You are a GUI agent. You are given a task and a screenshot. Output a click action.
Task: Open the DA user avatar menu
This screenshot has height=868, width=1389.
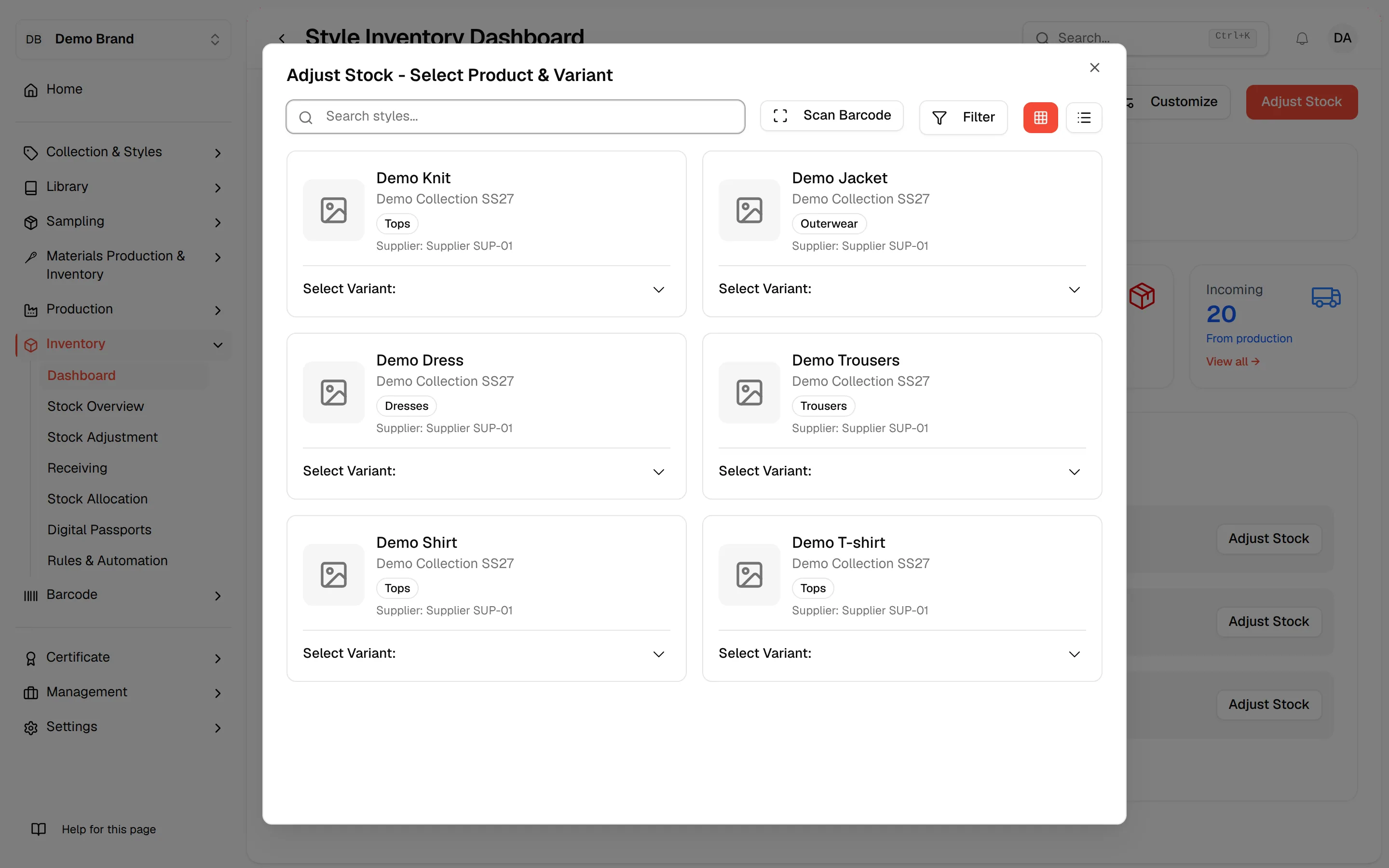point(1342,39)
